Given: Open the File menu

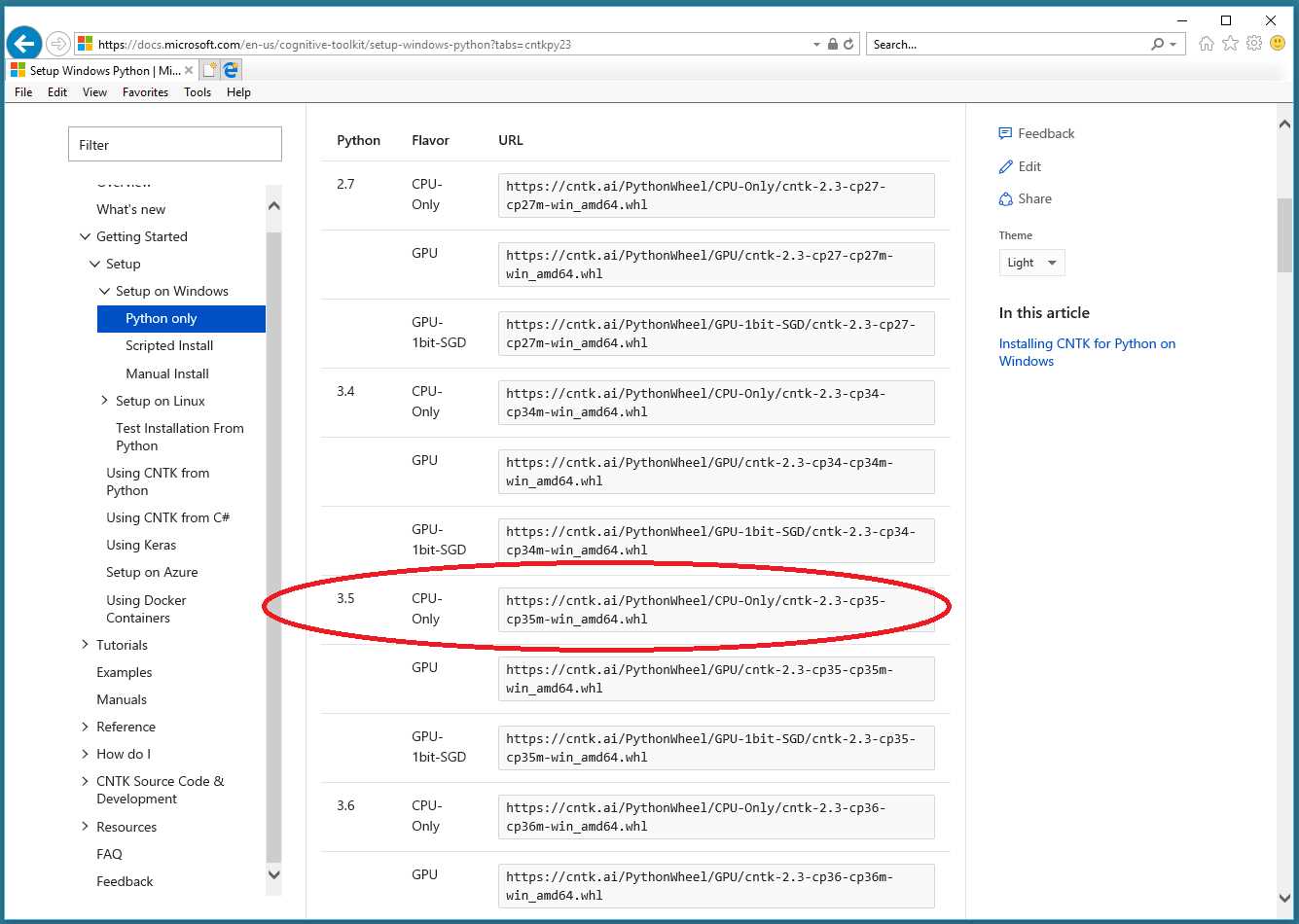Looking at the screenshot, I should 23,92.
